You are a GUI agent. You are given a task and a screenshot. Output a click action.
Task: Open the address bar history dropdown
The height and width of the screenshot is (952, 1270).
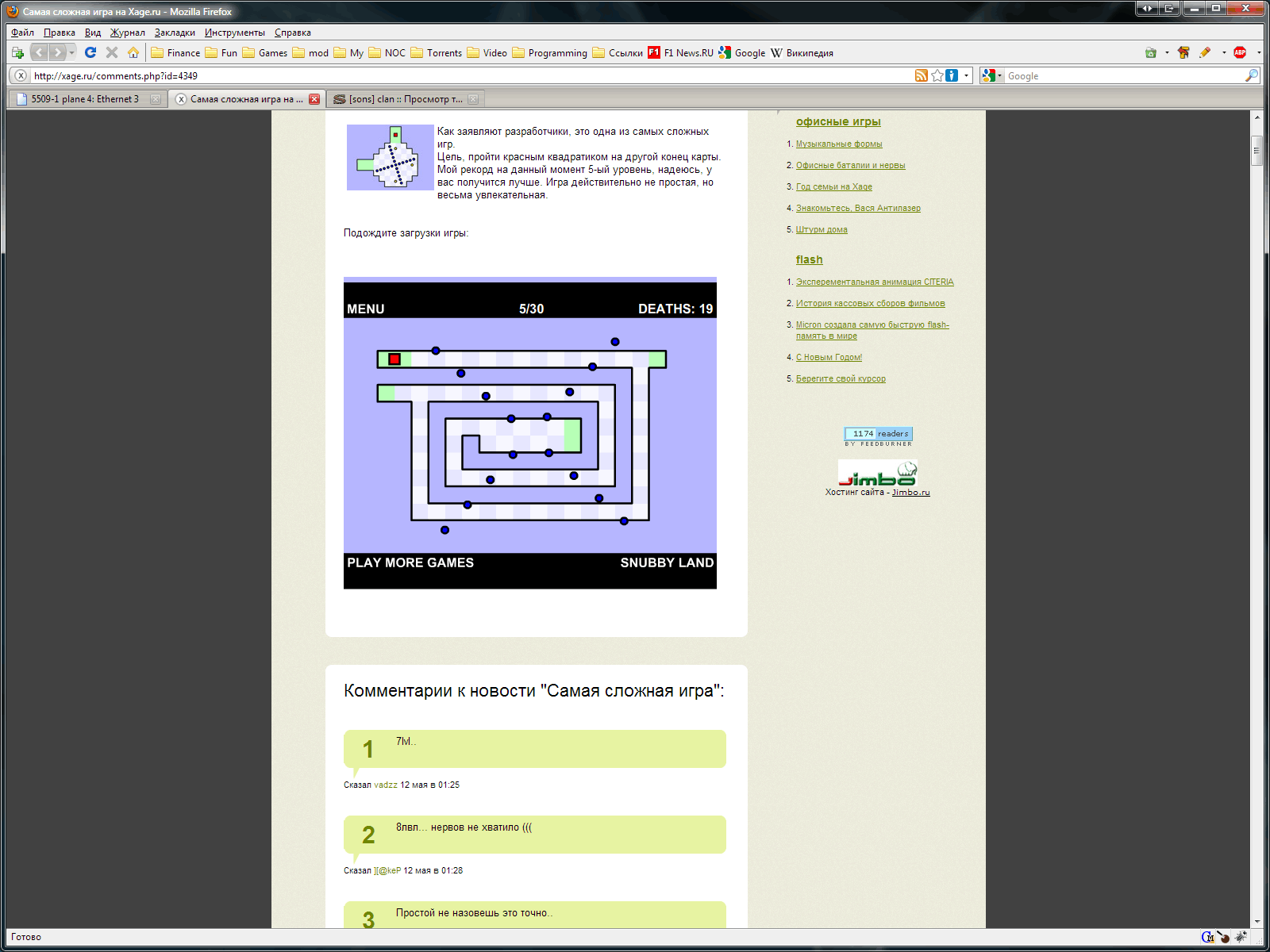point(966,75)
